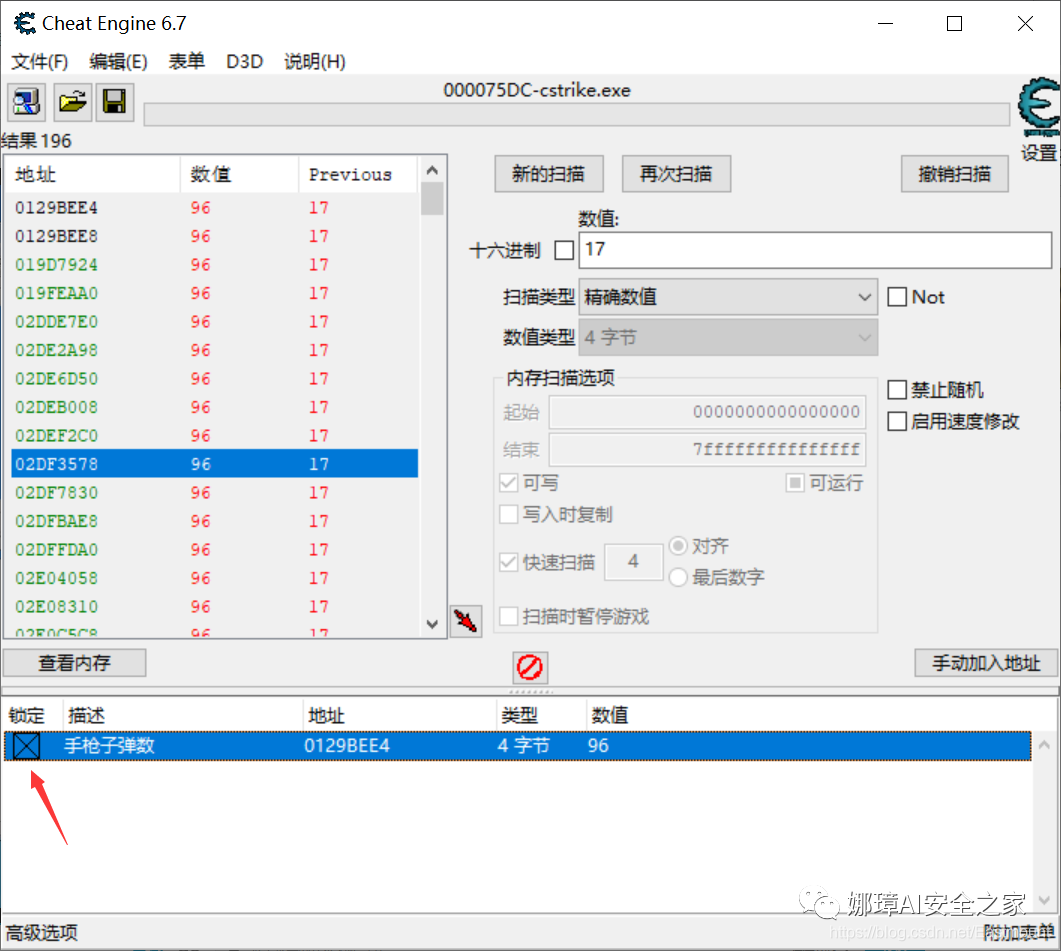The image size is (1061, 951).
Task: Click the 撤销扫描 undo scan button
Action: (955, 174)
